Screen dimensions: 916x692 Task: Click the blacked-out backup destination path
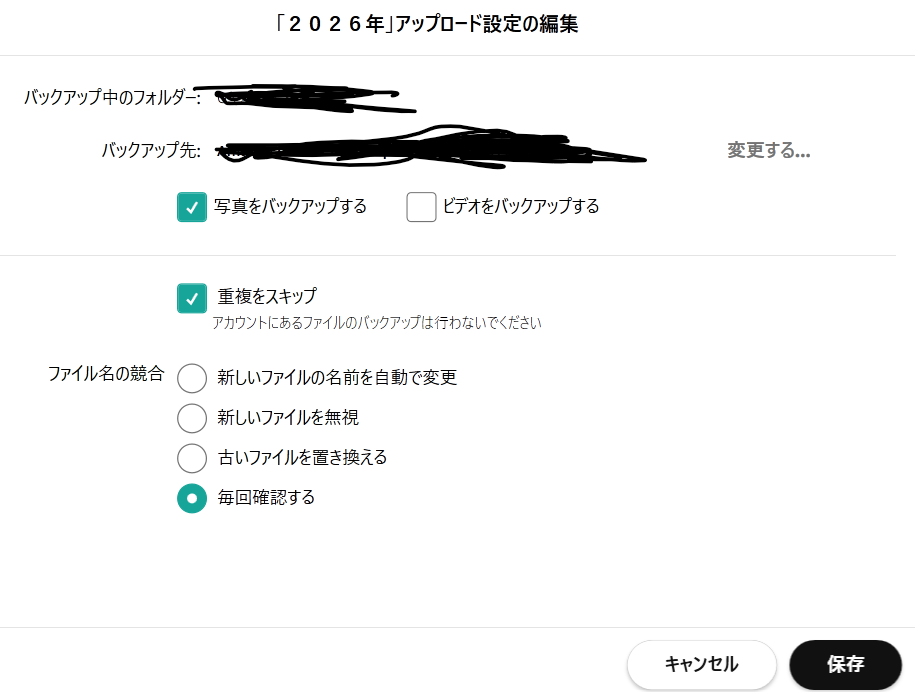click(431, 147)
